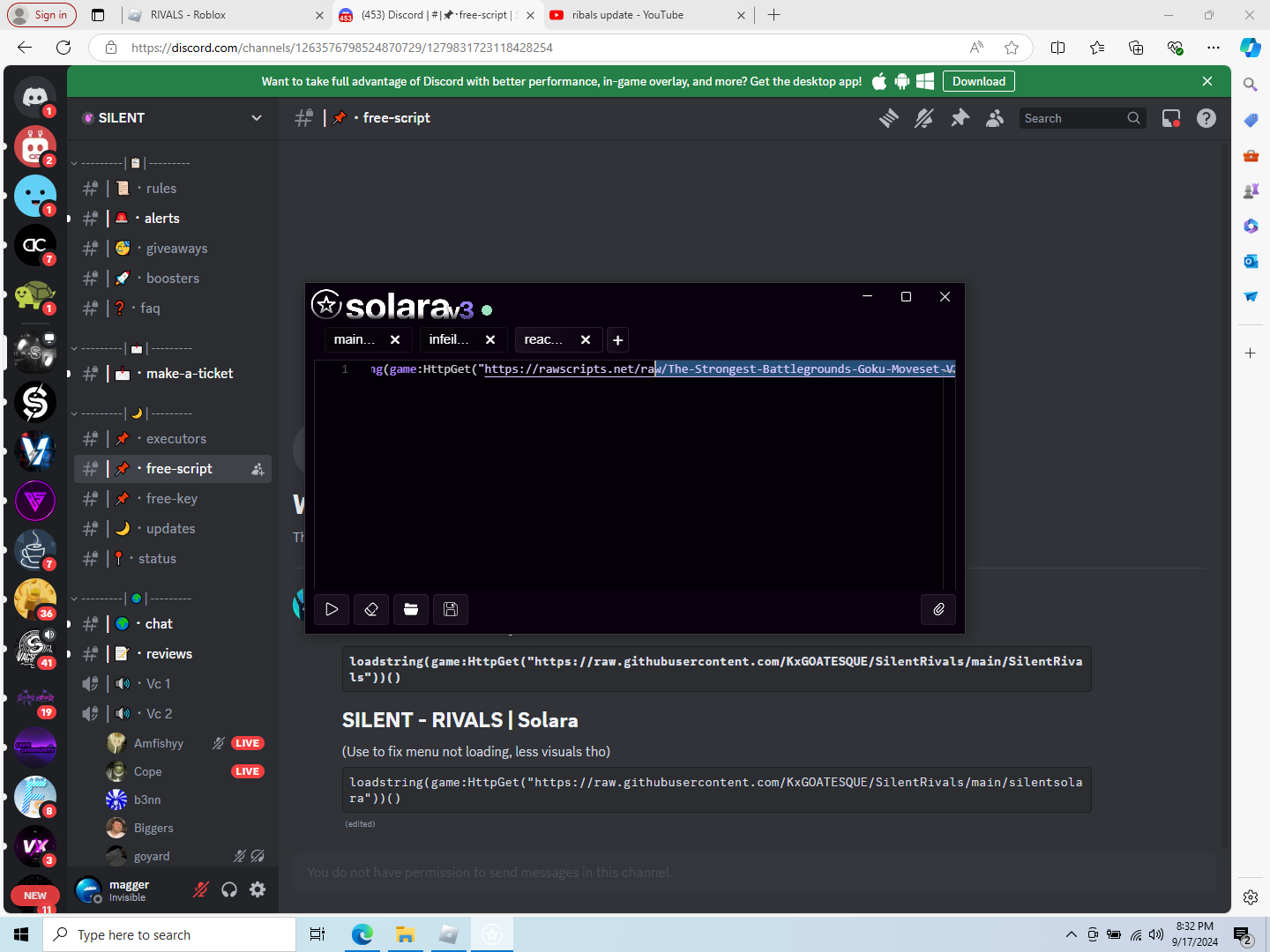Collapse the category above executors channel

[132, 413]
